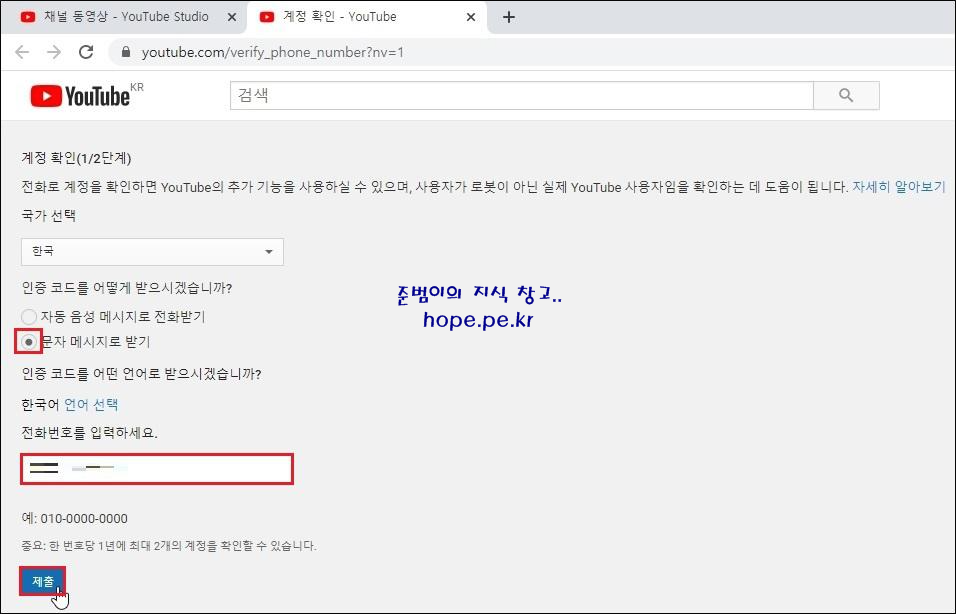Click the magnifier search button

pyautogui.click(x=846, y=95)
